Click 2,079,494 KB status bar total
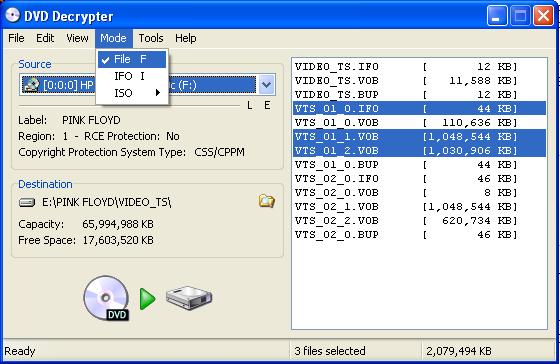Screen dimensions: 560x364 click(459, 351)
